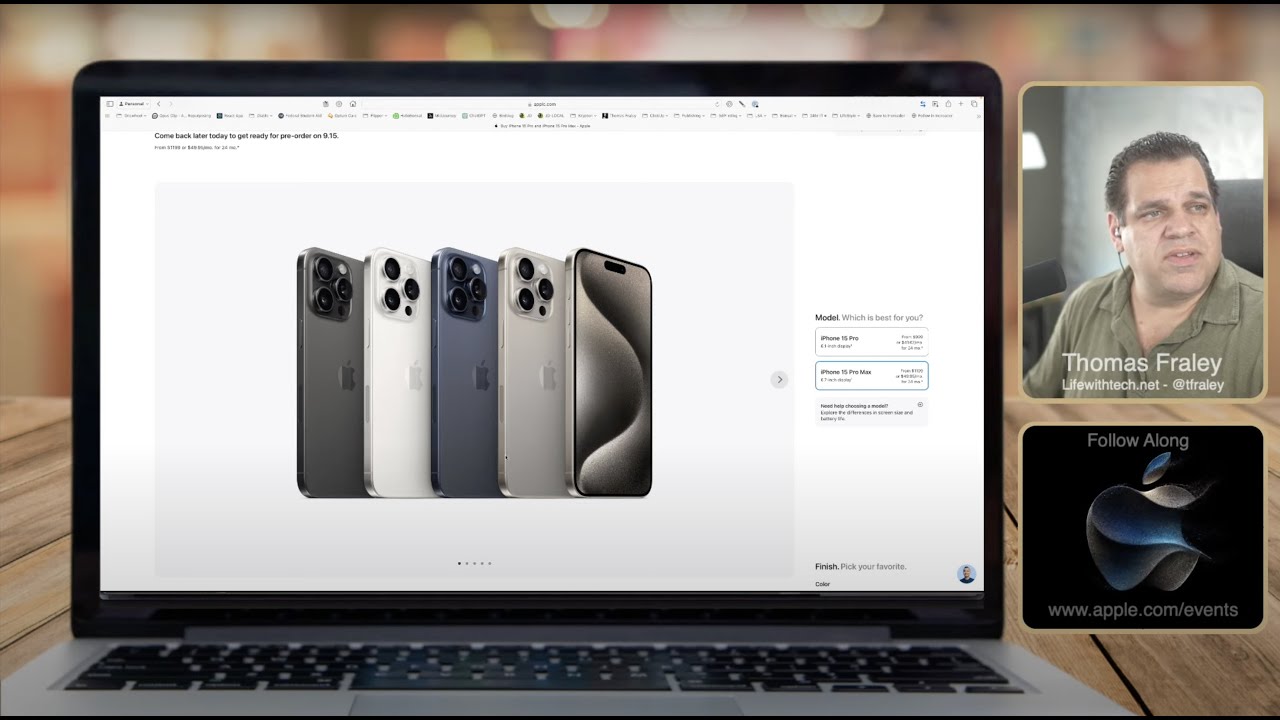Select the Buy iPhone 15 Pro tab

(543, 126)
